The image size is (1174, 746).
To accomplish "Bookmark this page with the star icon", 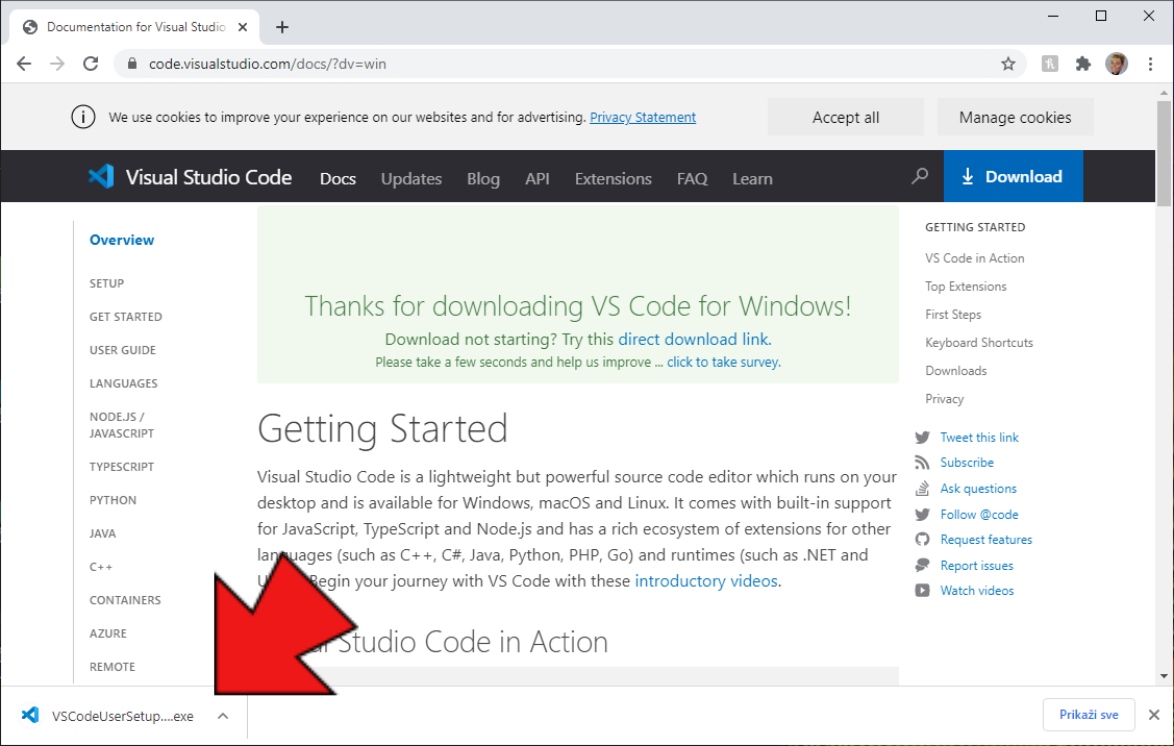I will coord(1008,64).
